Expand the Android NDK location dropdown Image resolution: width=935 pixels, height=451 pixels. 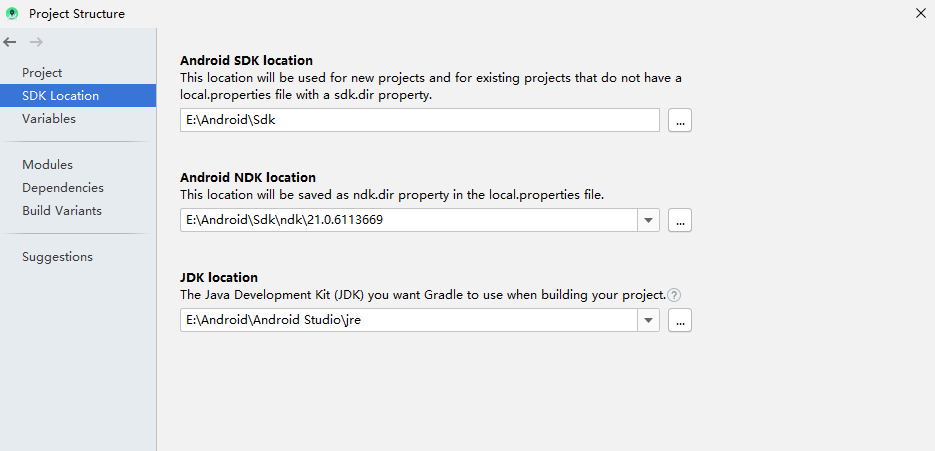(x=648, y=220)
